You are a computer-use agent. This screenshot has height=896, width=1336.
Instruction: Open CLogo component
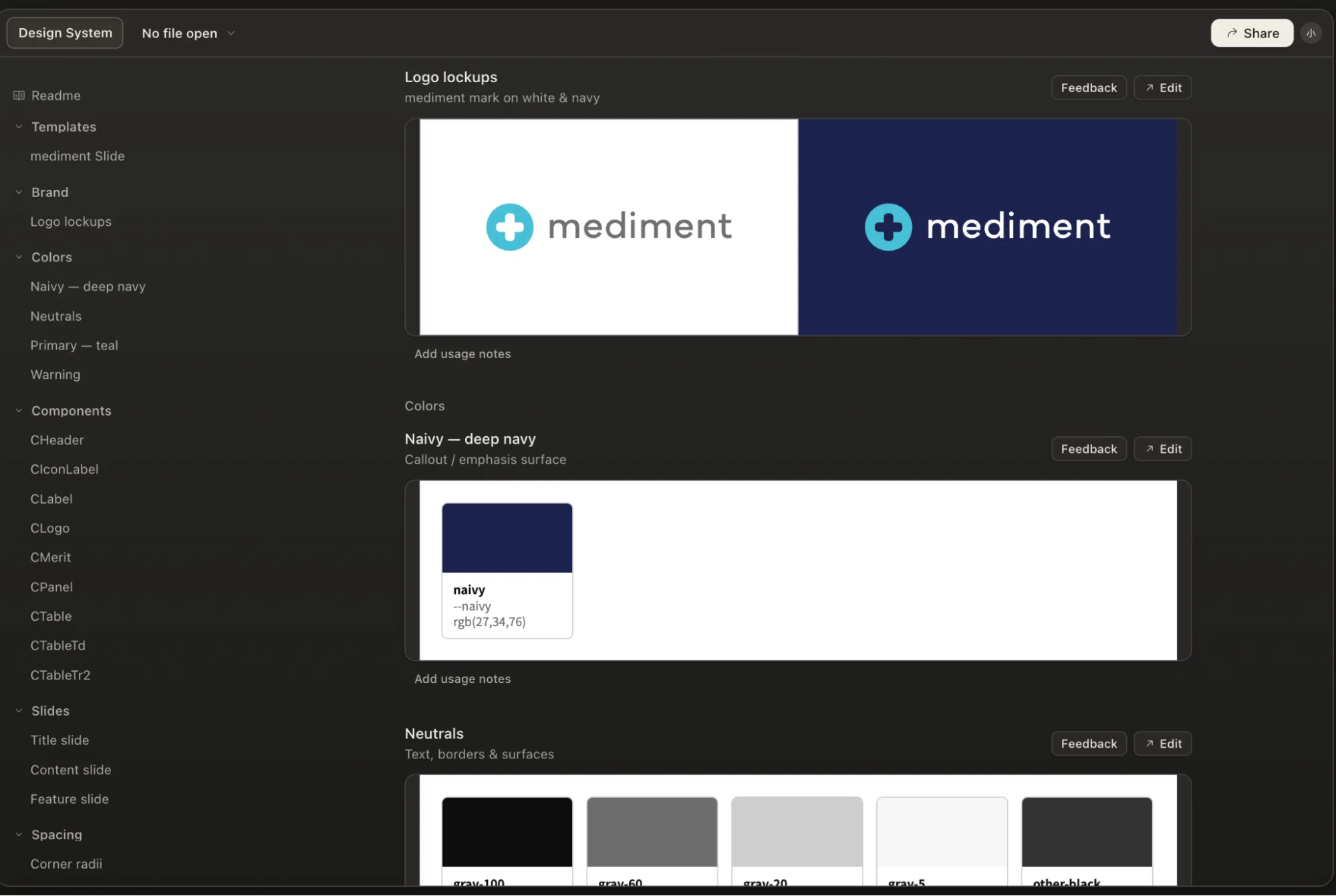click(50, 529)
